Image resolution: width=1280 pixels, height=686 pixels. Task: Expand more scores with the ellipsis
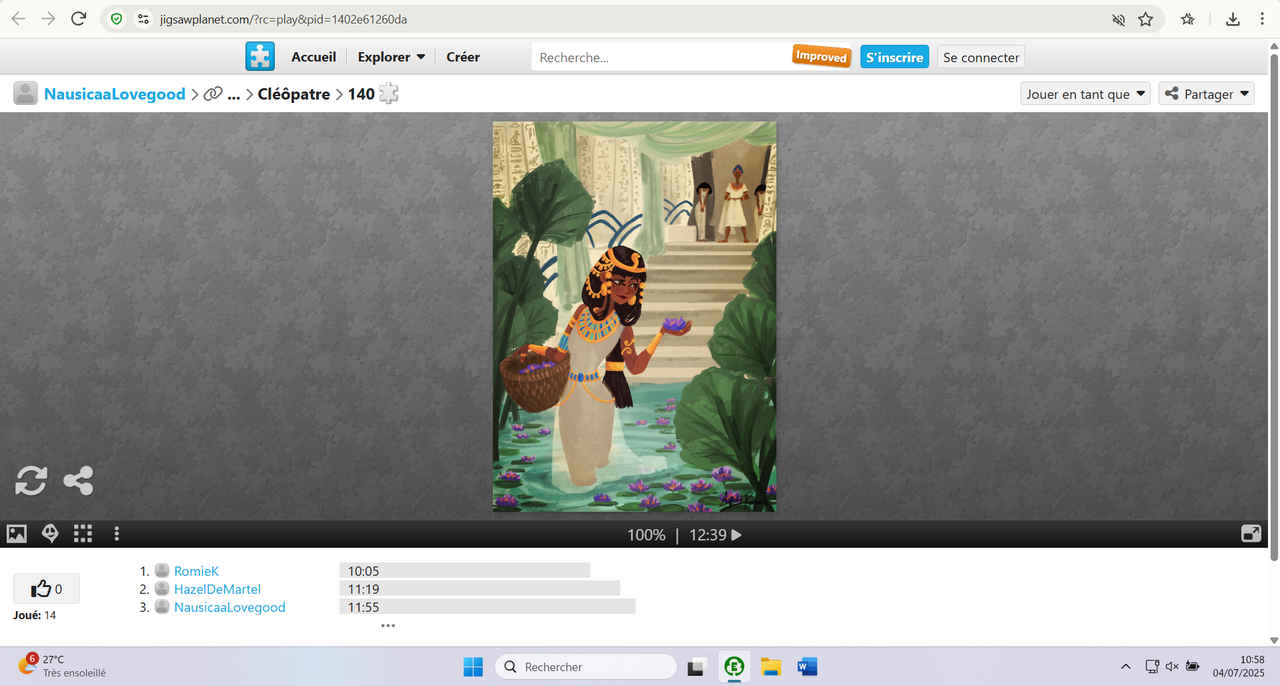click(388, 626)
